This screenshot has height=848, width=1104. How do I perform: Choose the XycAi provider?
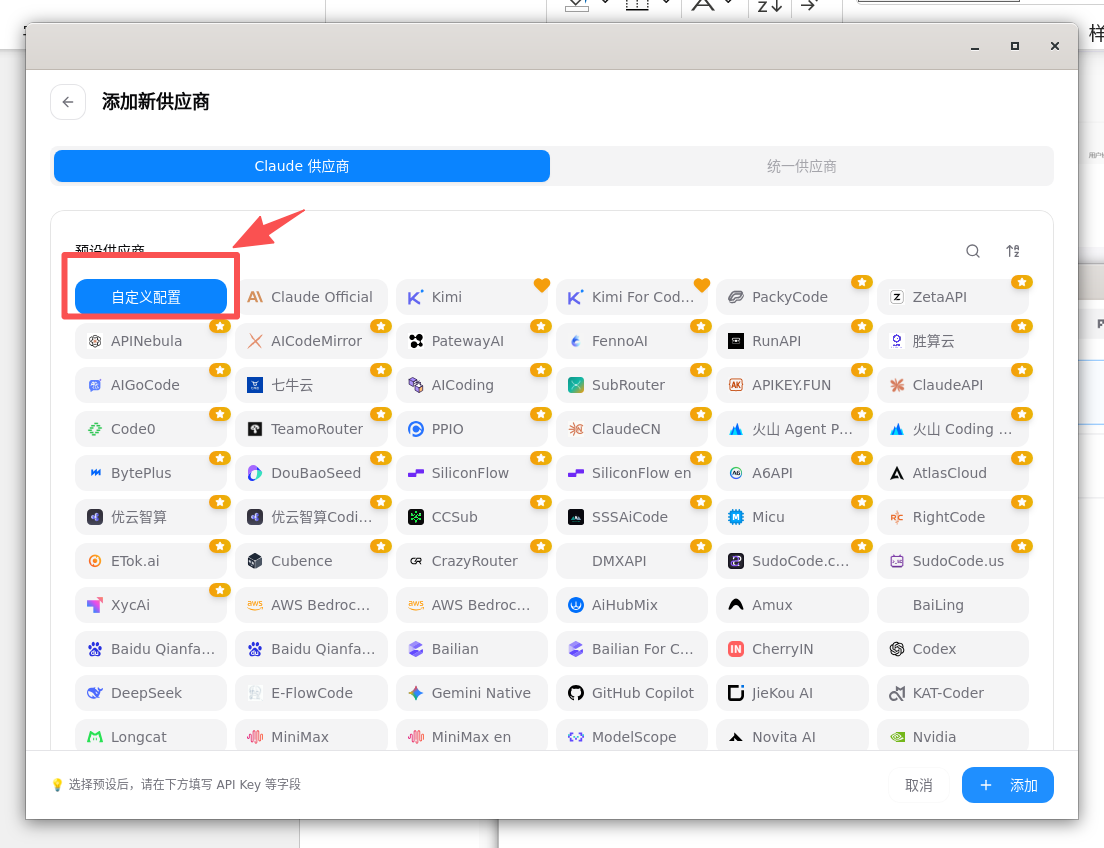click(151, 605)
